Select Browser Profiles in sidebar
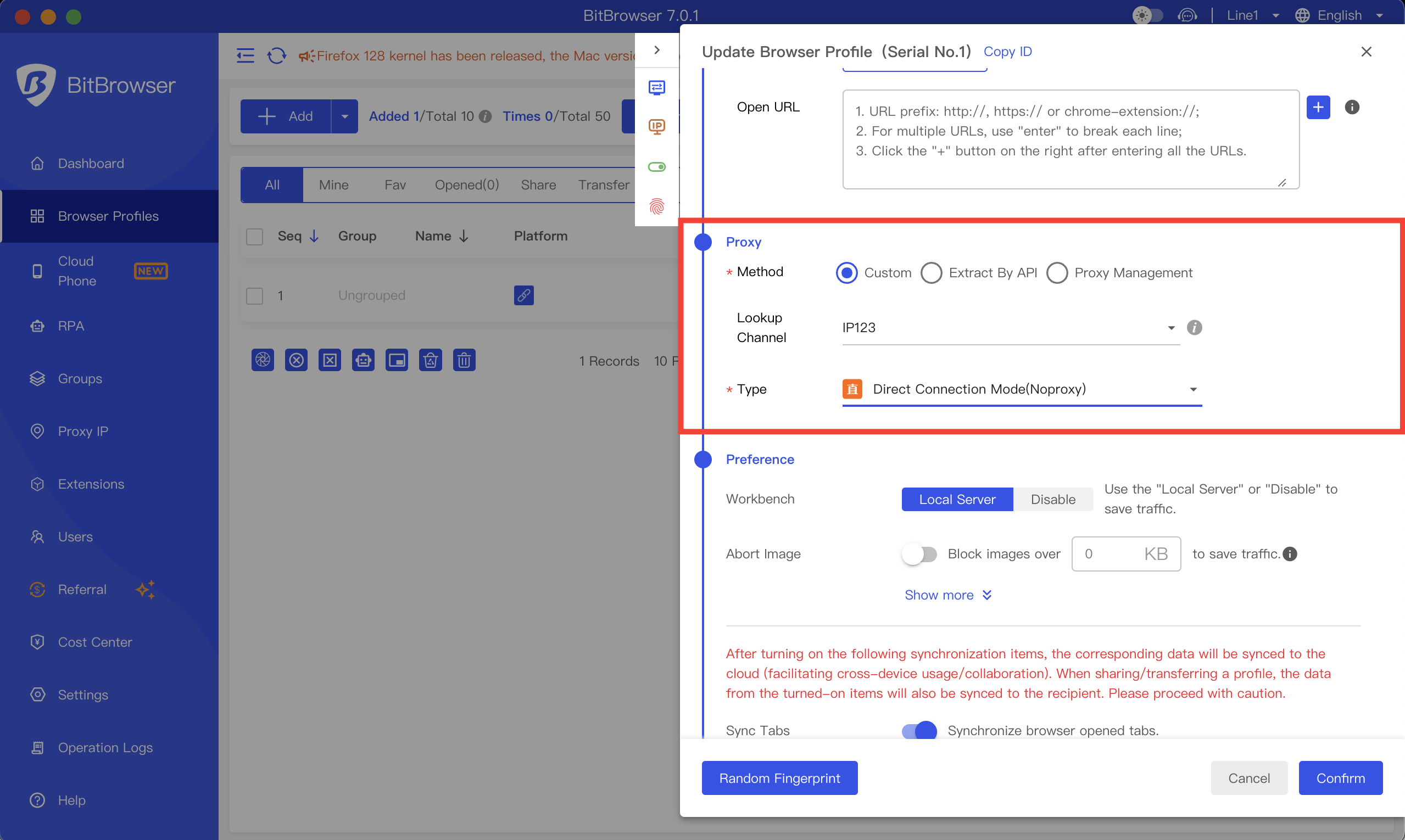The width and height of the screenshot is (1405, 840). [109, 216]
